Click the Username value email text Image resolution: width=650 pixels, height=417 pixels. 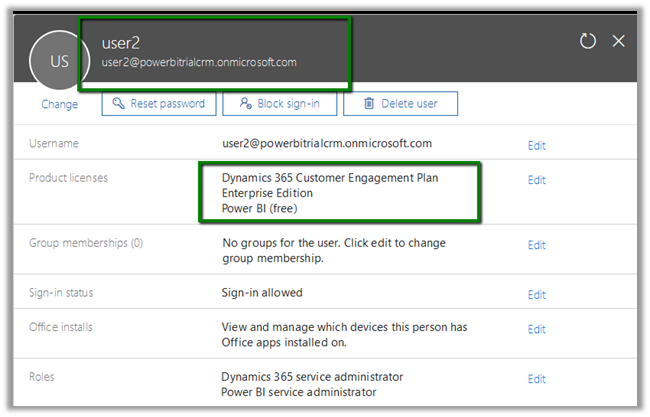tap(326, 144)
